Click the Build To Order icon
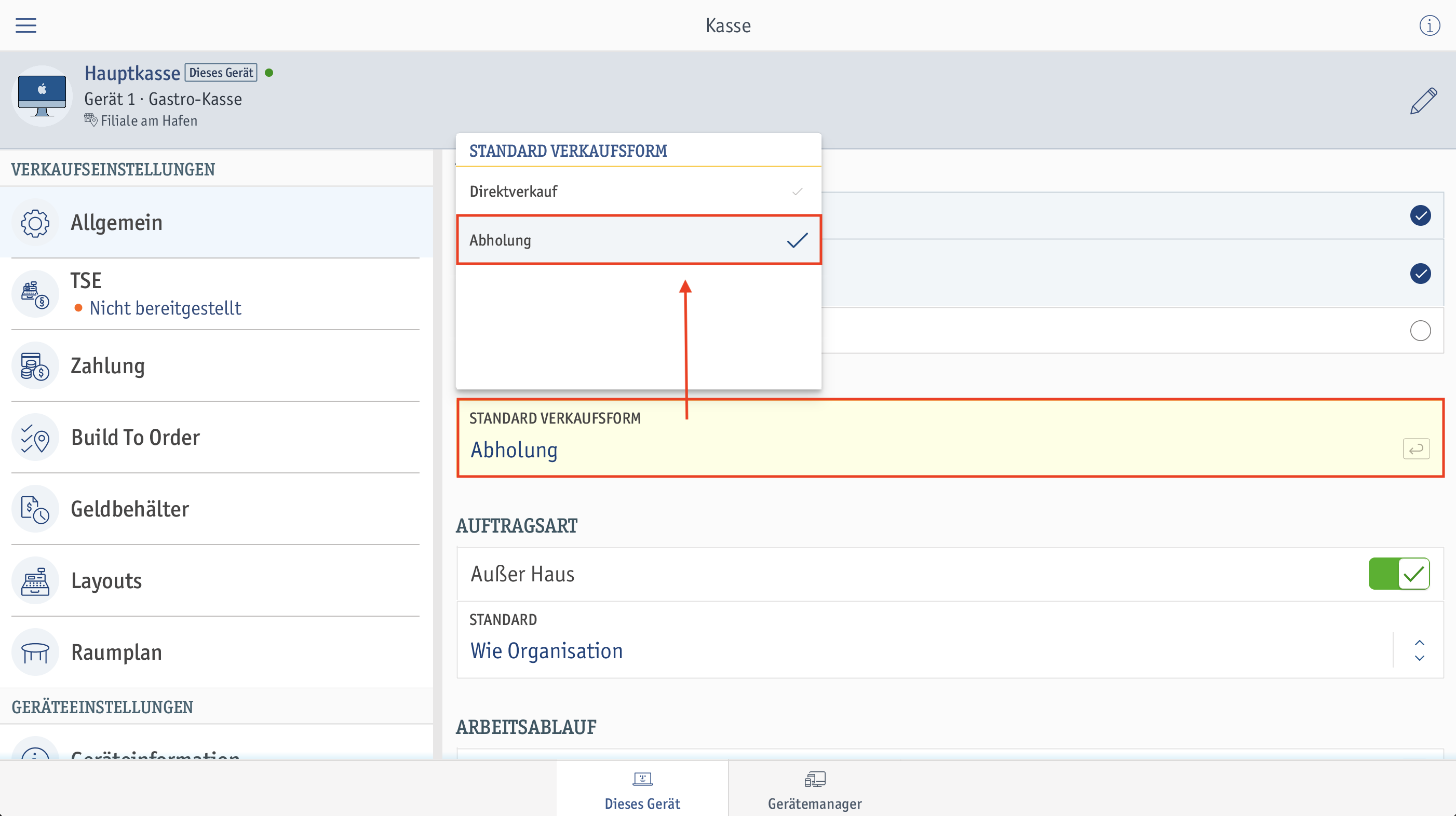1456x816 pixels. (x=35, y=438)
